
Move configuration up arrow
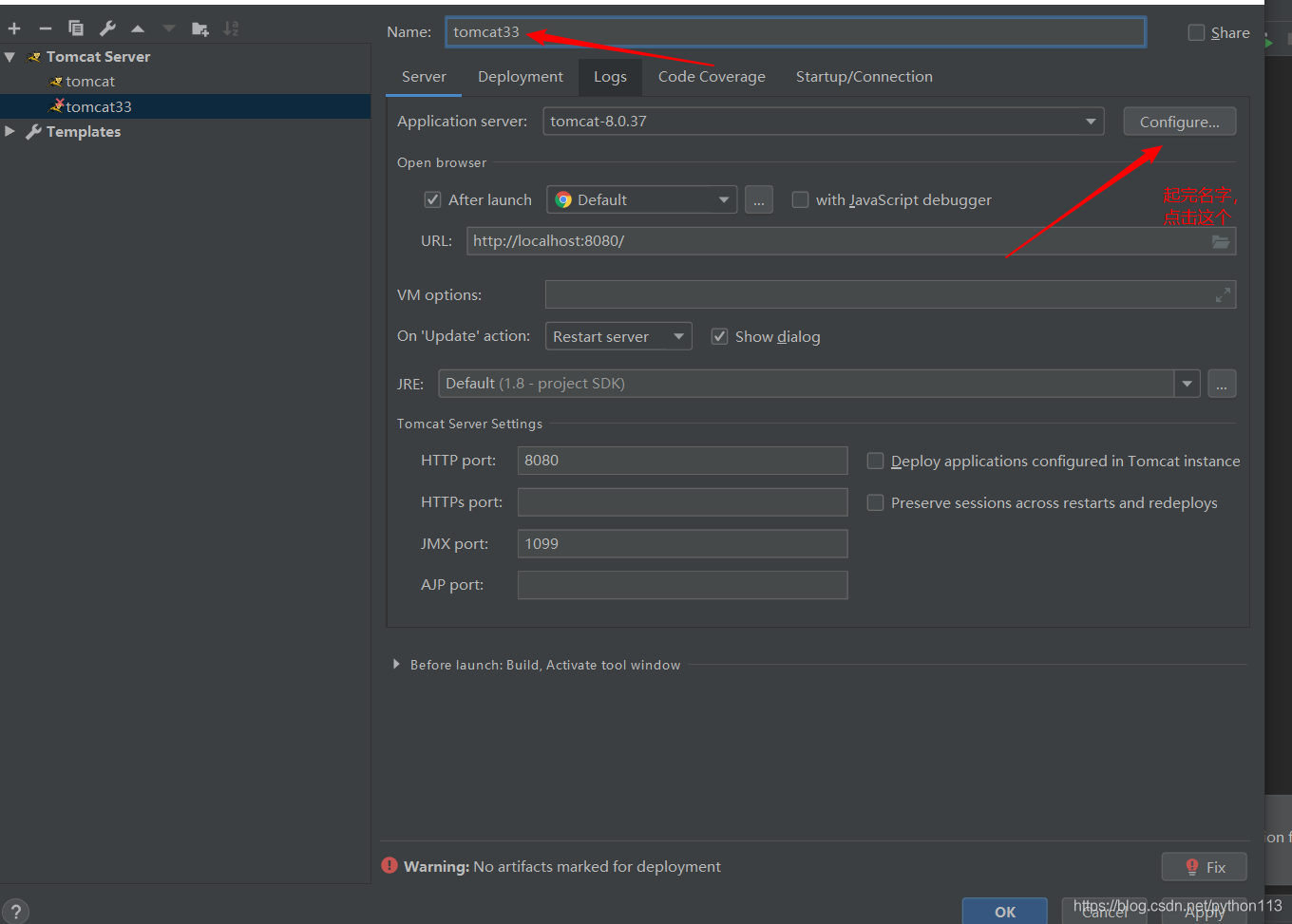pyautogui.click(x=138, y=28)
